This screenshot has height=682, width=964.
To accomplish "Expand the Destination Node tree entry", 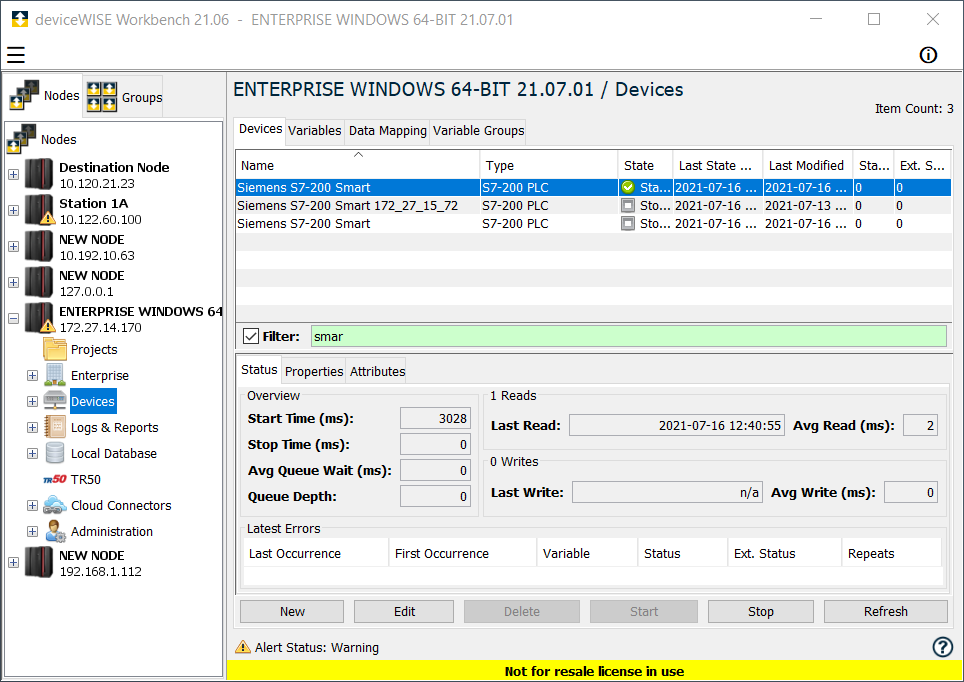I will [x=14, y=175].
